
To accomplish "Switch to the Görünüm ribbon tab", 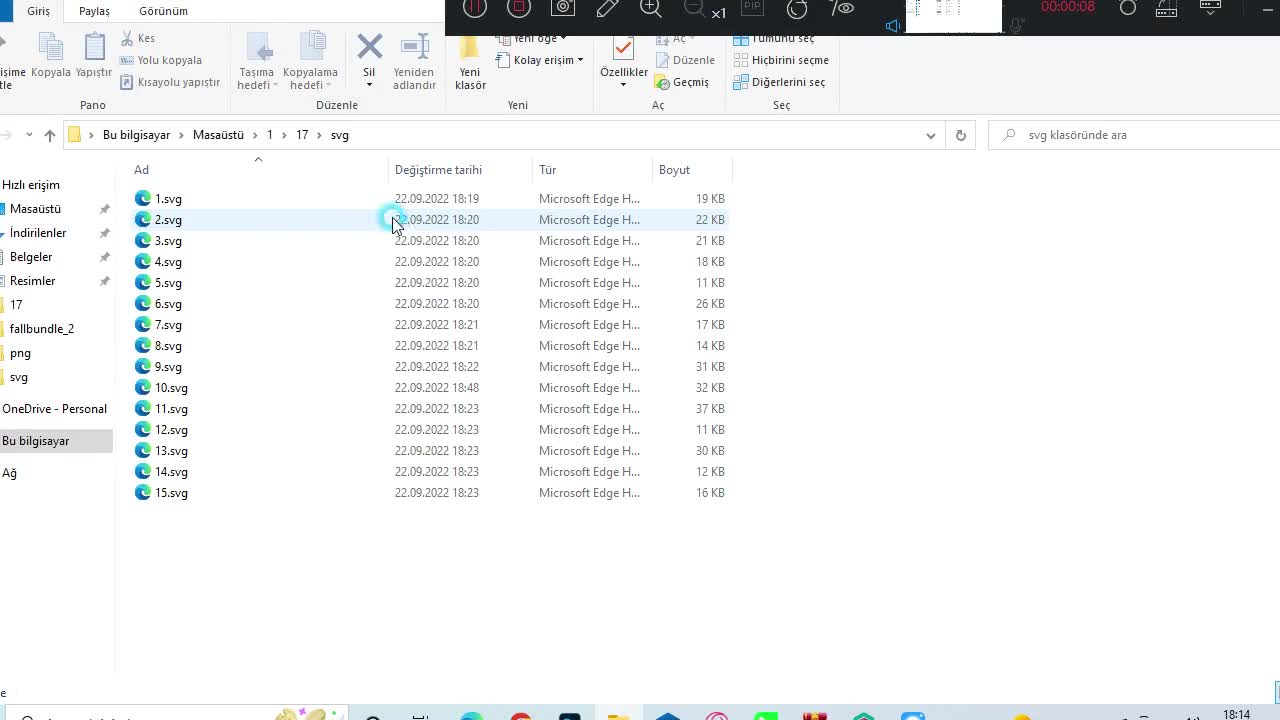I will tap(163, 11).
